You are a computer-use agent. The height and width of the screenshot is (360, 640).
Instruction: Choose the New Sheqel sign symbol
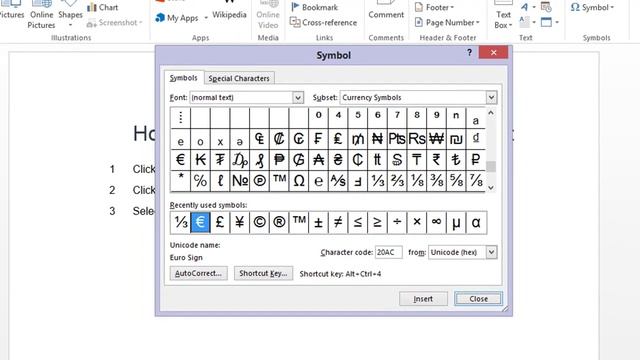(456, 139)
